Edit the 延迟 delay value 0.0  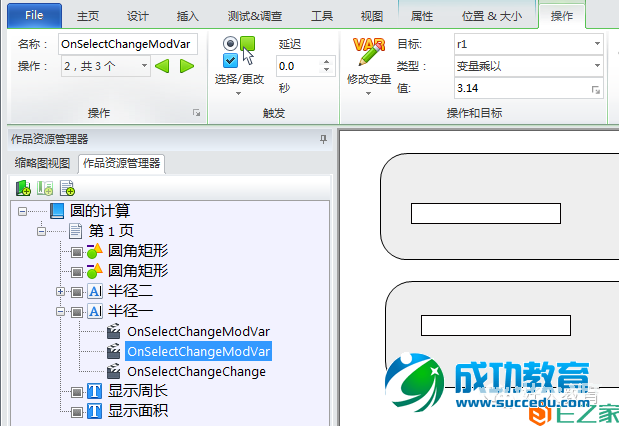point(298,66)
